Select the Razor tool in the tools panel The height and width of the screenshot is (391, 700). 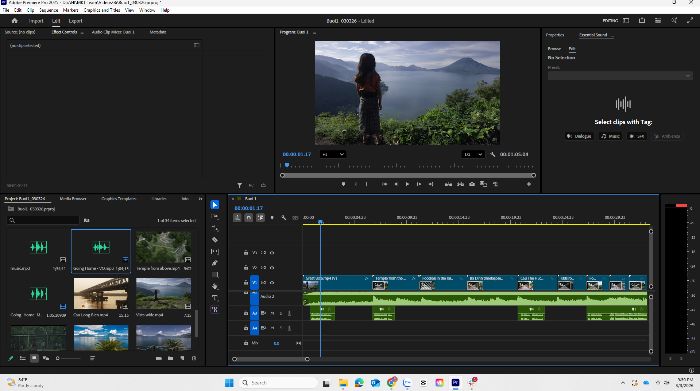215,240
